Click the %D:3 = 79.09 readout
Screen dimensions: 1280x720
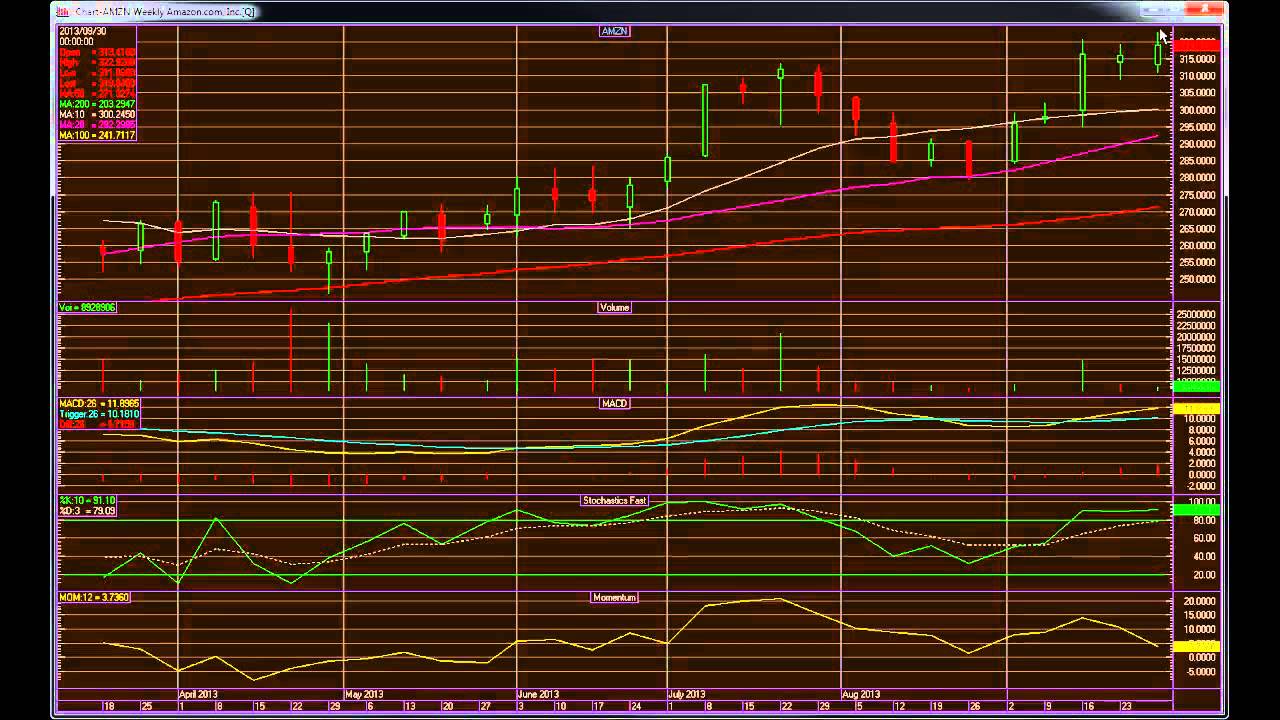coord(88,510)
